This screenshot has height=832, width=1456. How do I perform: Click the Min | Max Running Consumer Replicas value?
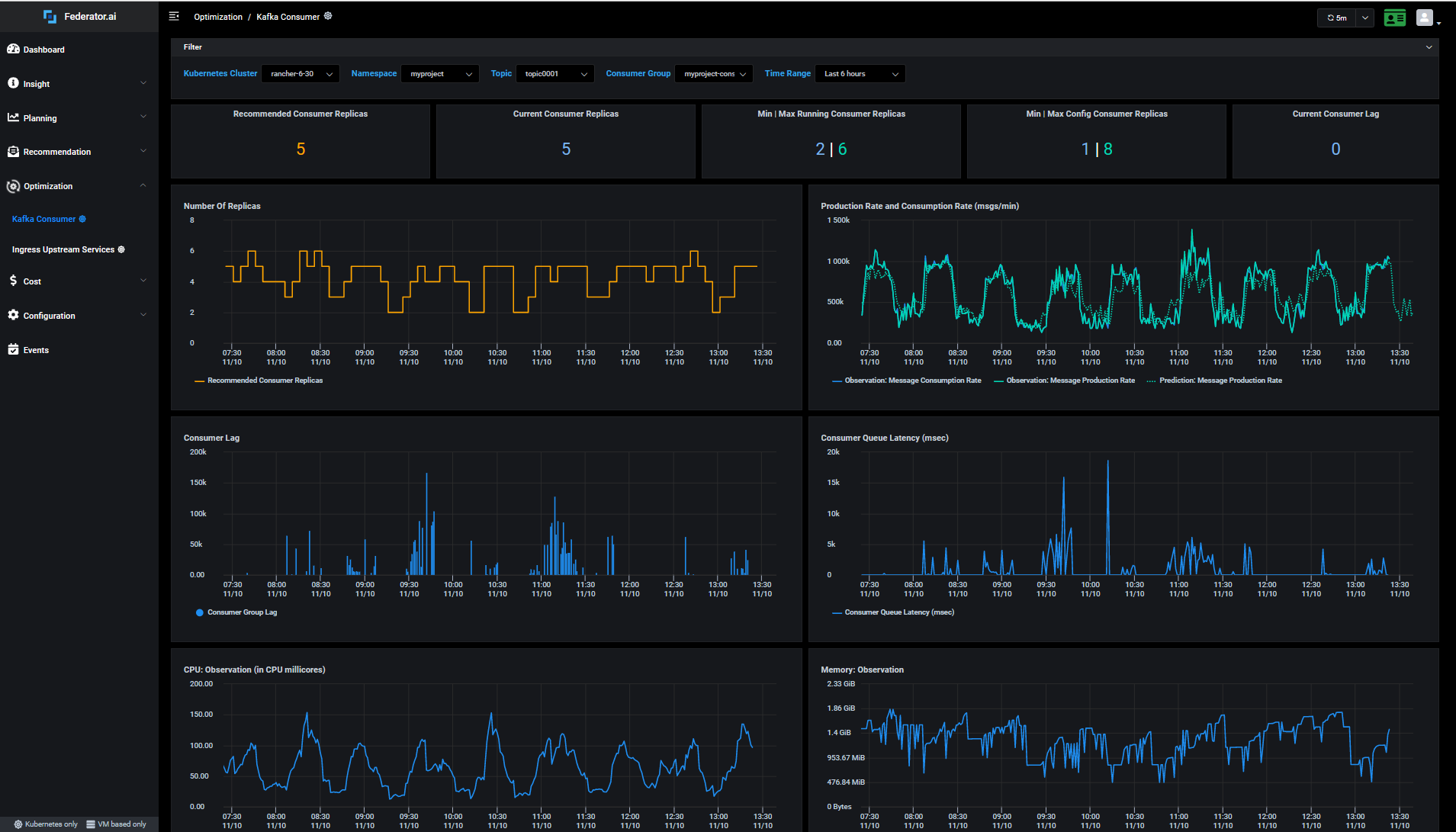coord(831,149)
